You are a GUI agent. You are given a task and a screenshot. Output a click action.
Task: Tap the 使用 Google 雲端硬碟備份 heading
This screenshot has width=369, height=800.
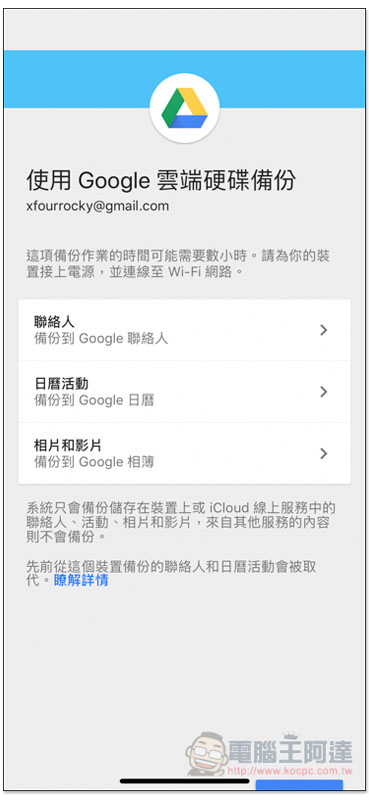(x=161, y=180)
